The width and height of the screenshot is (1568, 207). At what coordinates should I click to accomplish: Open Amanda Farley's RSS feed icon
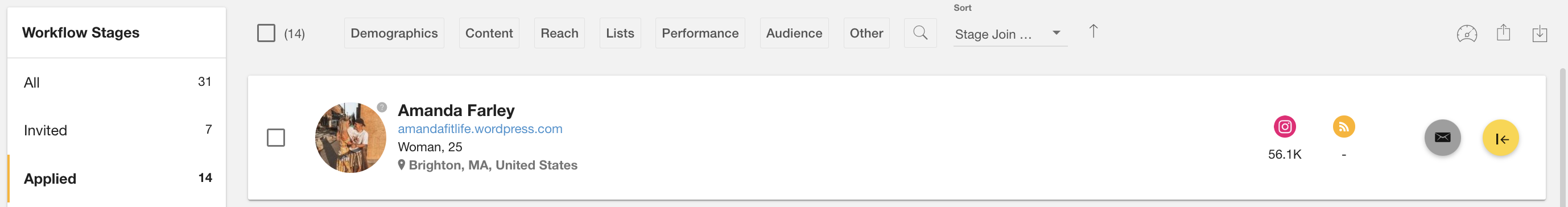click(1344, 127)
